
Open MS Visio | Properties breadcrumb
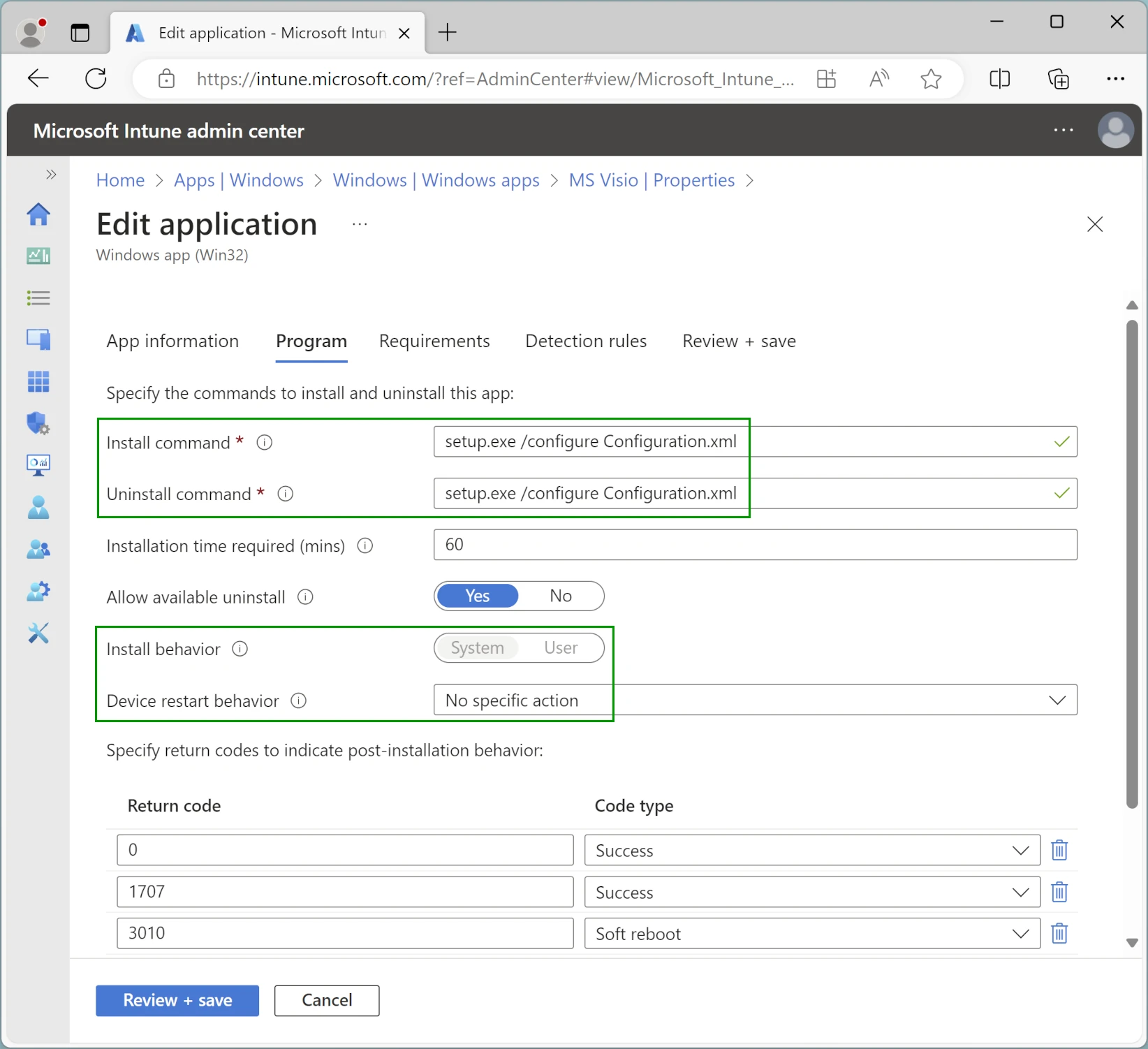[652, 180]
